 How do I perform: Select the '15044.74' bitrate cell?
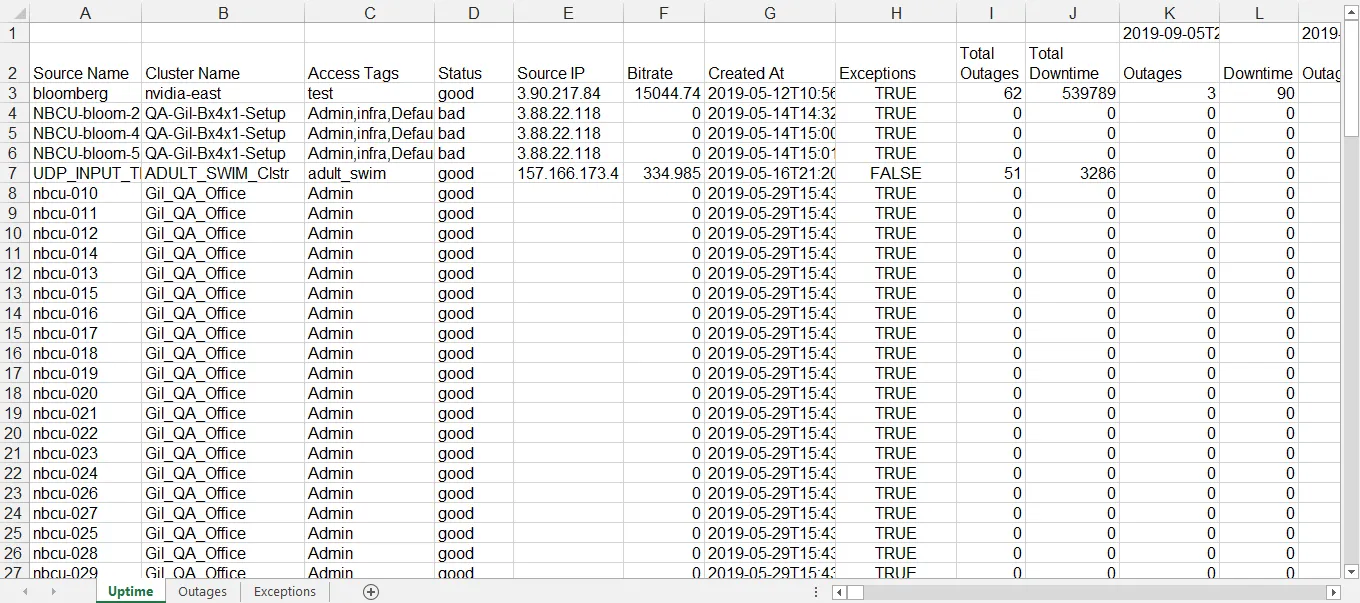point(664,93)
